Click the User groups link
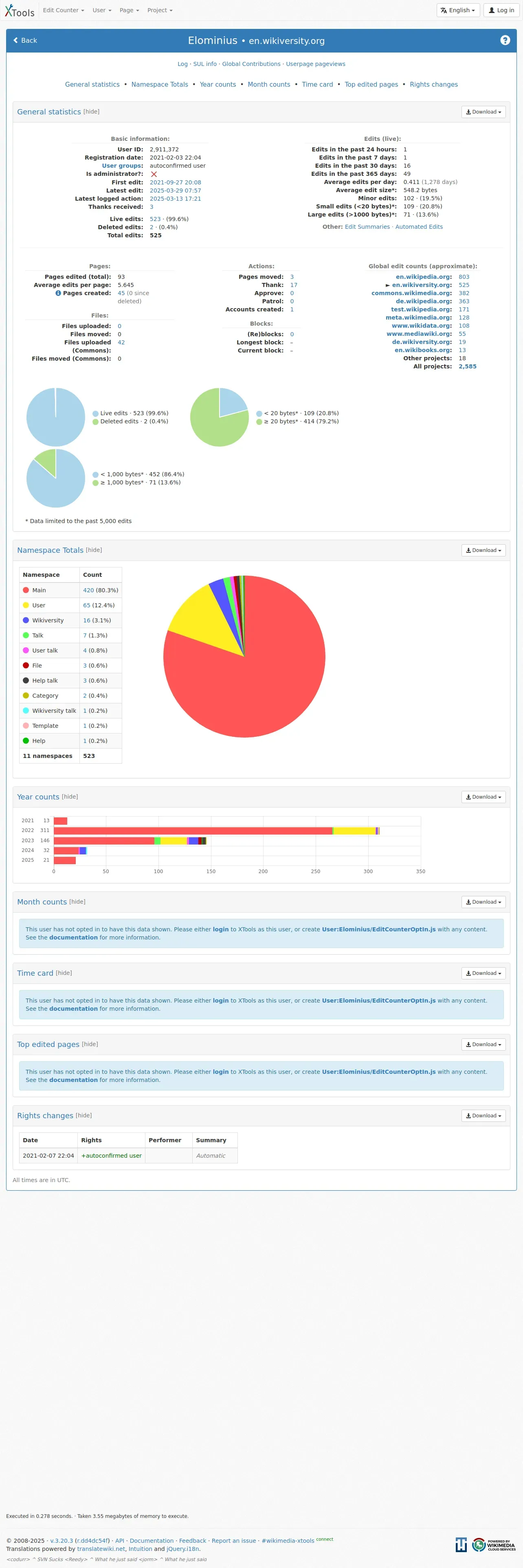 click(x=122, y=166)
